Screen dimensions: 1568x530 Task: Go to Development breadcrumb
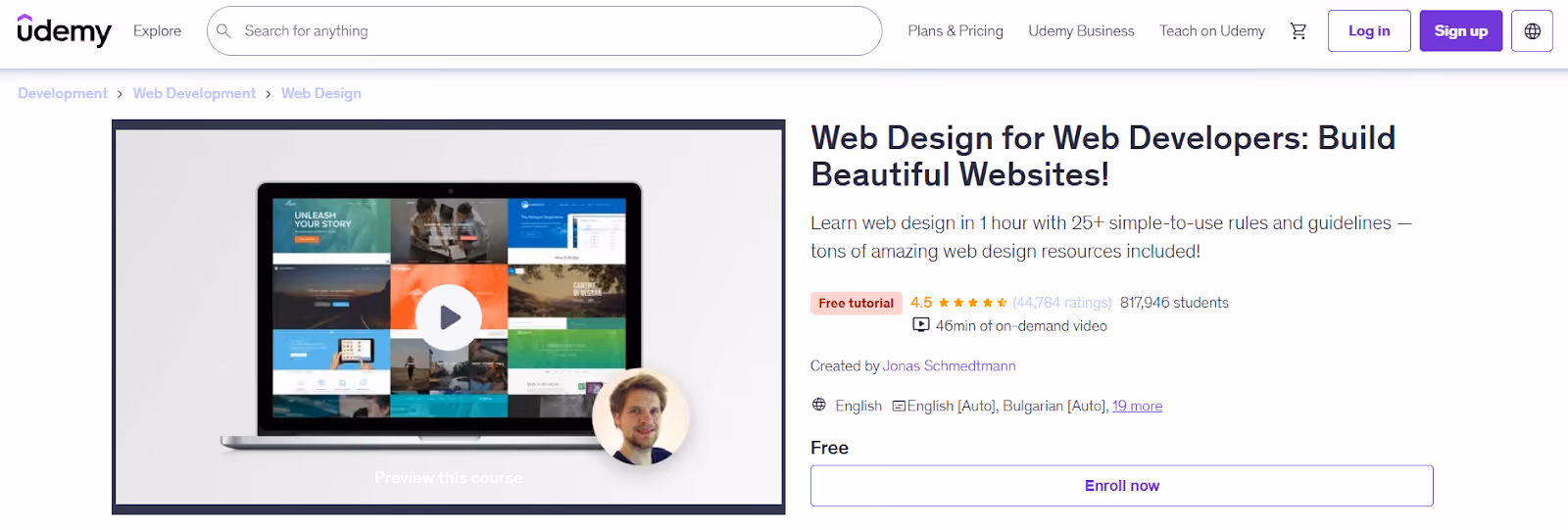tap(63, 93)
